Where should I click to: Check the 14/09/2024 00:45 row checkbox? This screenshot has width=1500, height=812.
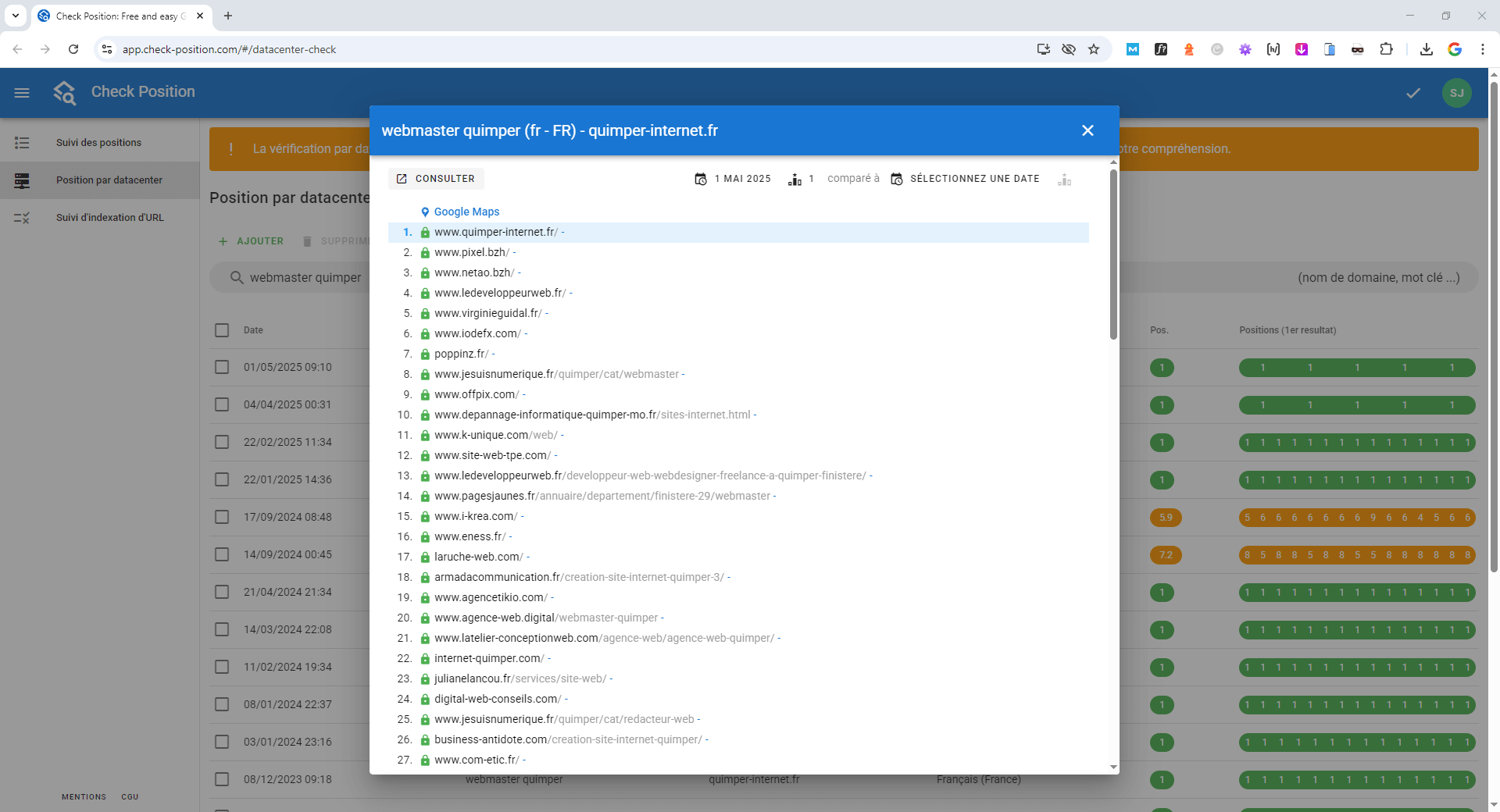(x=222, y=554)
